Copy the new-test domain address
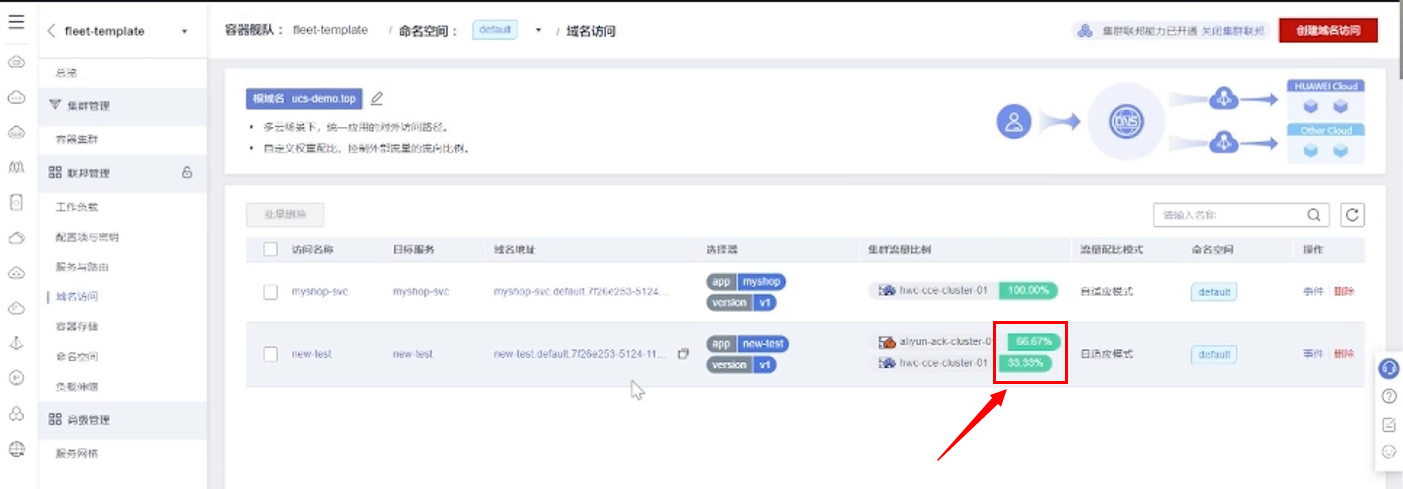Viewport: 1403px width, 489px height. [x=683, y=353]
